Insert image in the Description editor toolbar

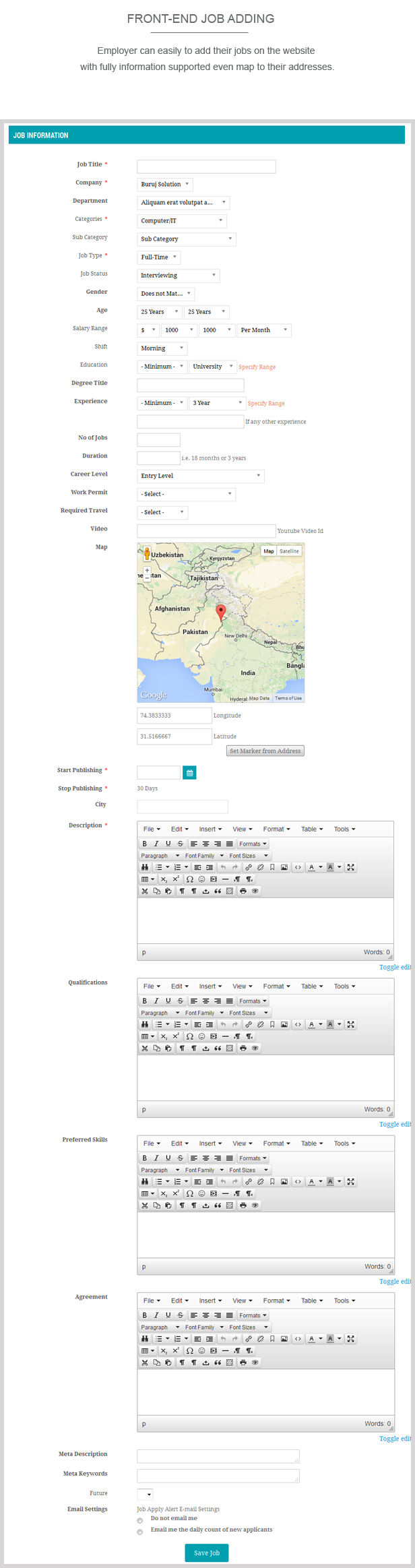284,867
